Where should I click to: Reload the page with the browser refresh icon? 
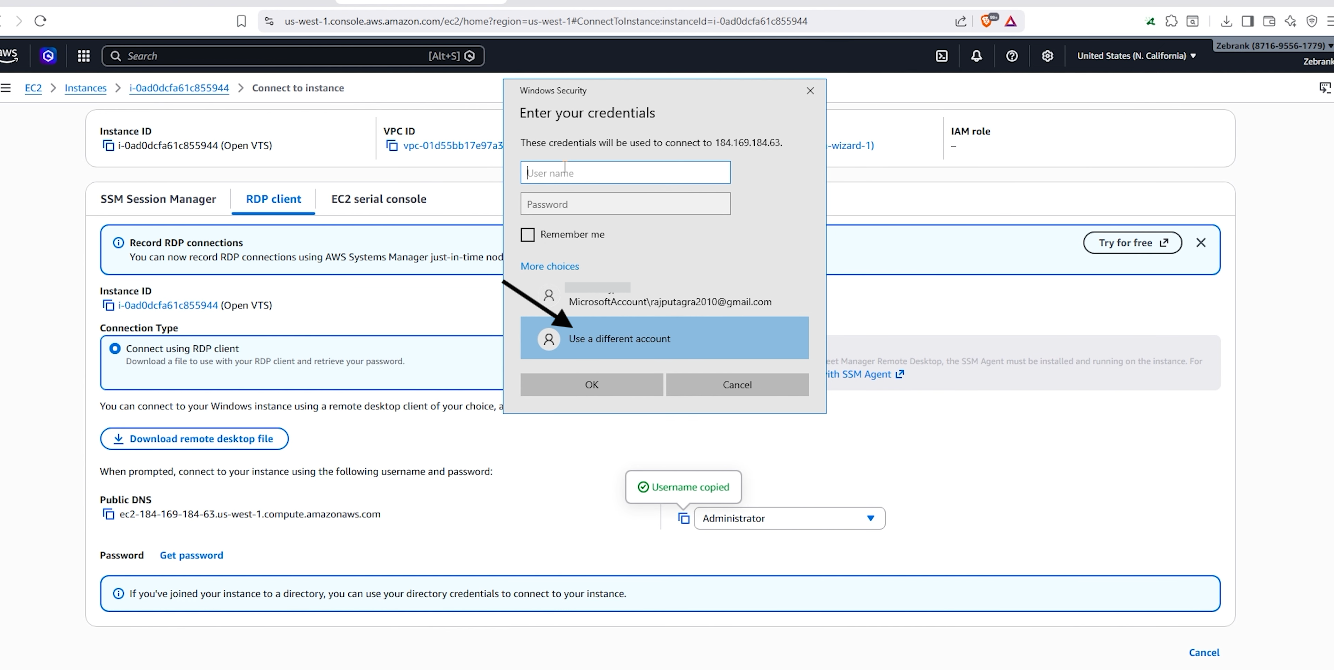pos(40,21)
